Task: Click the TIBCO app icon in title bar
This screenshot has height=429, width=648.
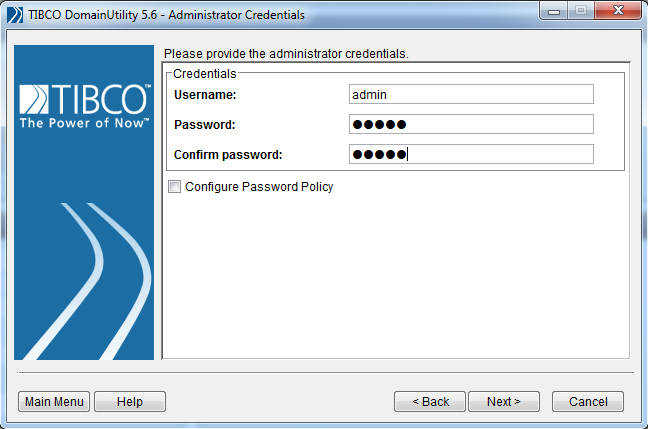Action: tap(15, 15)
